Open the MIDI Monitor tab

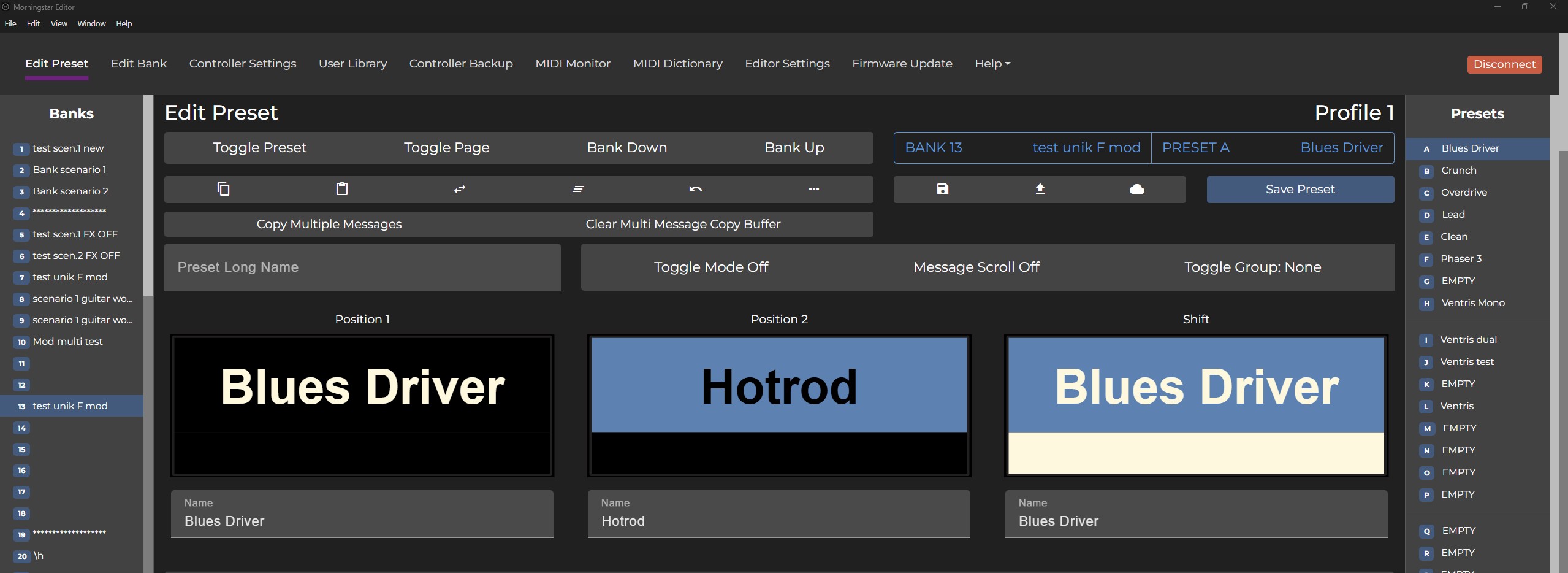tap(573, 64)
